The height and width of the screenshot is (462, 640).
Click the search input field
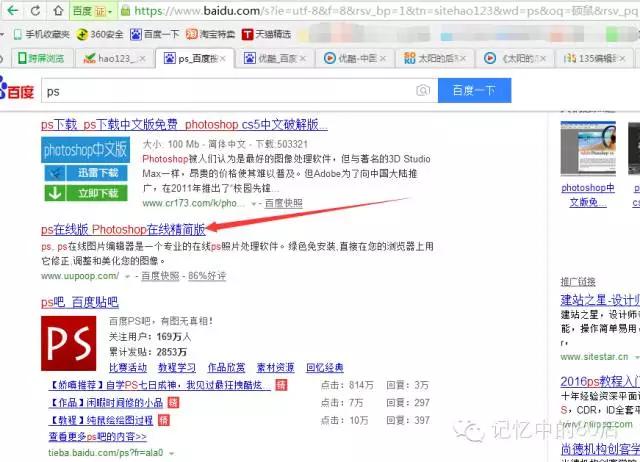tap(239, 91)
